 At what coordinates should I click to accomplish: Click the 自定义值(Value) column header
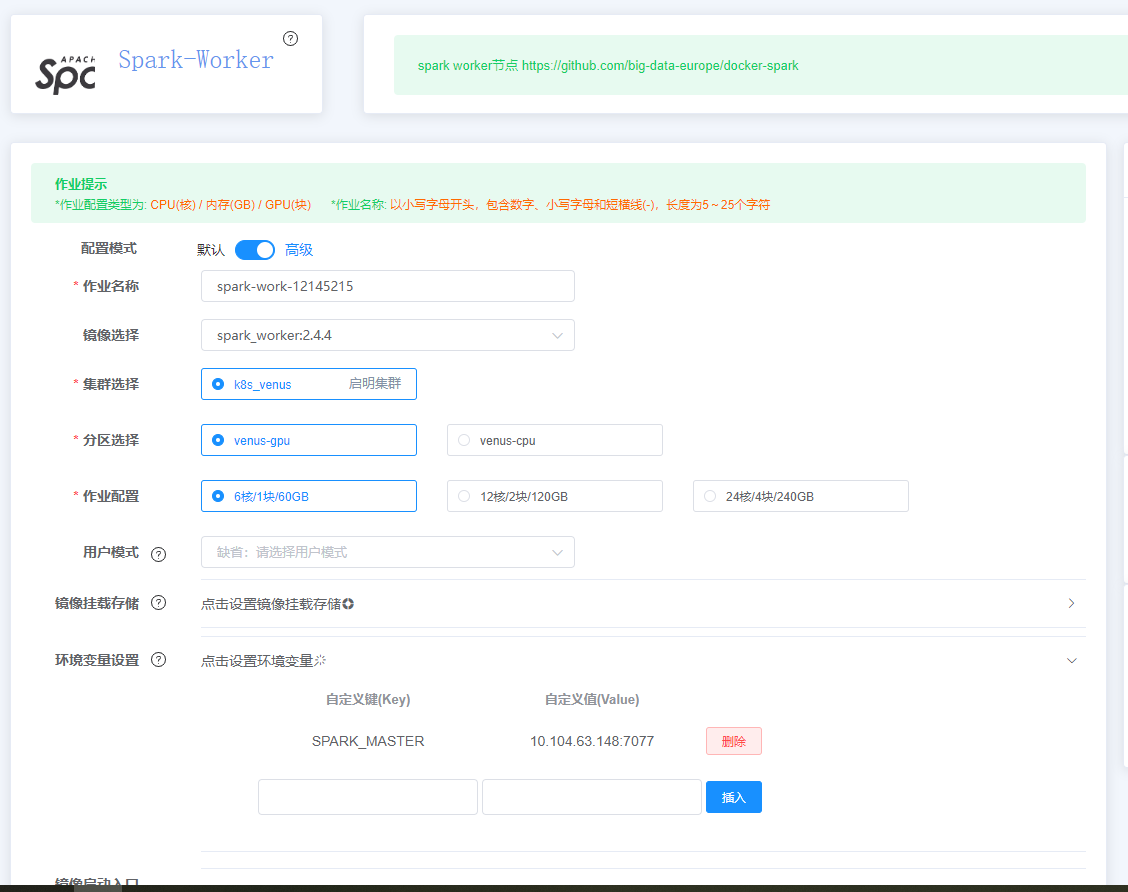[592, 699]
